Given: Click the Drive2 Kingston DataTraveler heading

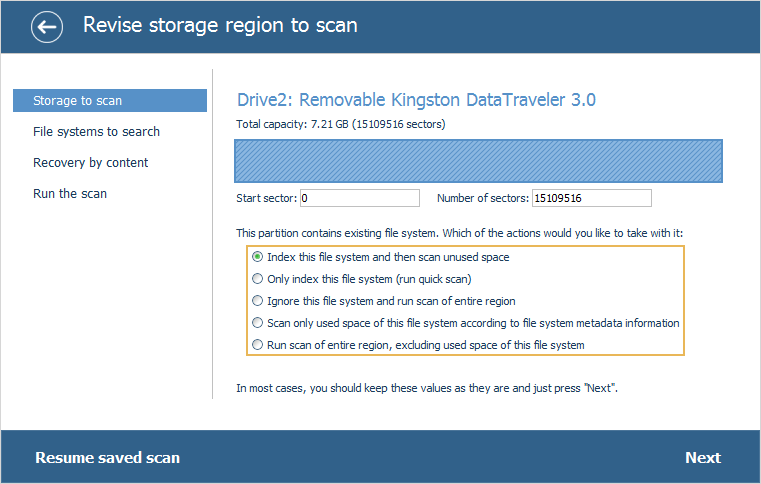Looking at the screenshot, I should pos(417,100).
